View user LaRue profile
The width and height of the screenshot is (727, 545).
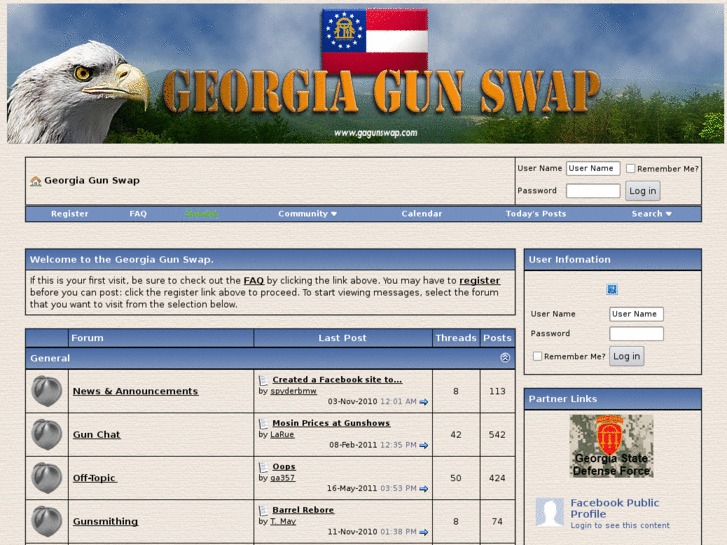click(x=282, y=435)
